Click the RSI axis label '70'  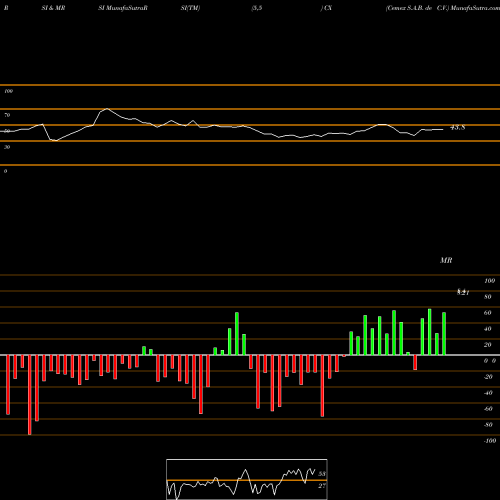point(7,115)
